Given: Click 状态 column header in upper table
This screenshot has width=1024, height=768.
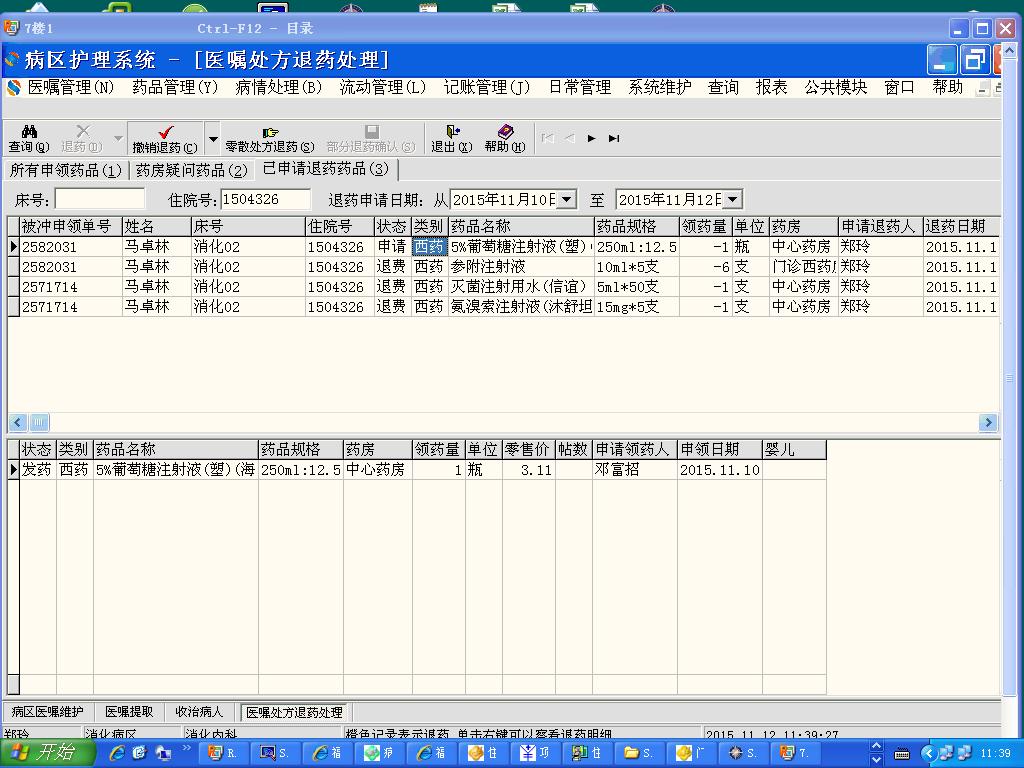Looking at the screenshot, I should (x=392, y=227).
